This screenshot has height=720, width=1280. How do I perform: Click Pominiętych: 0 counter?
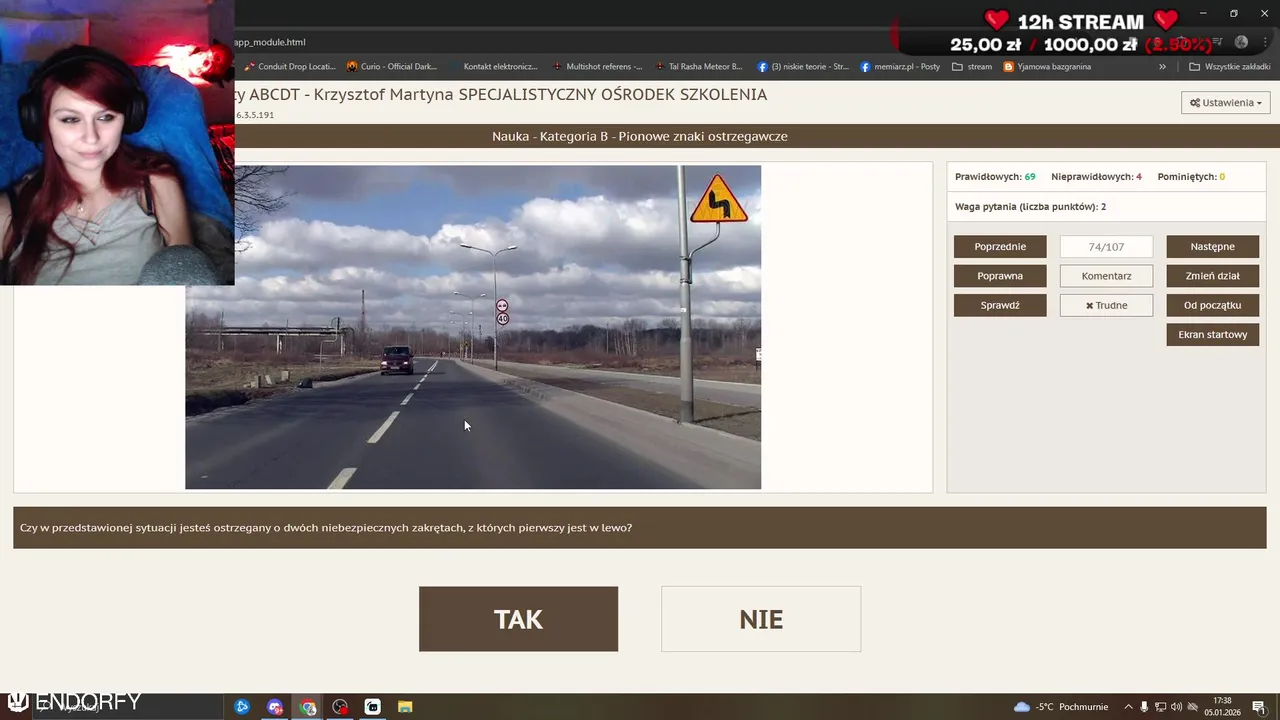click(1191, 177)
